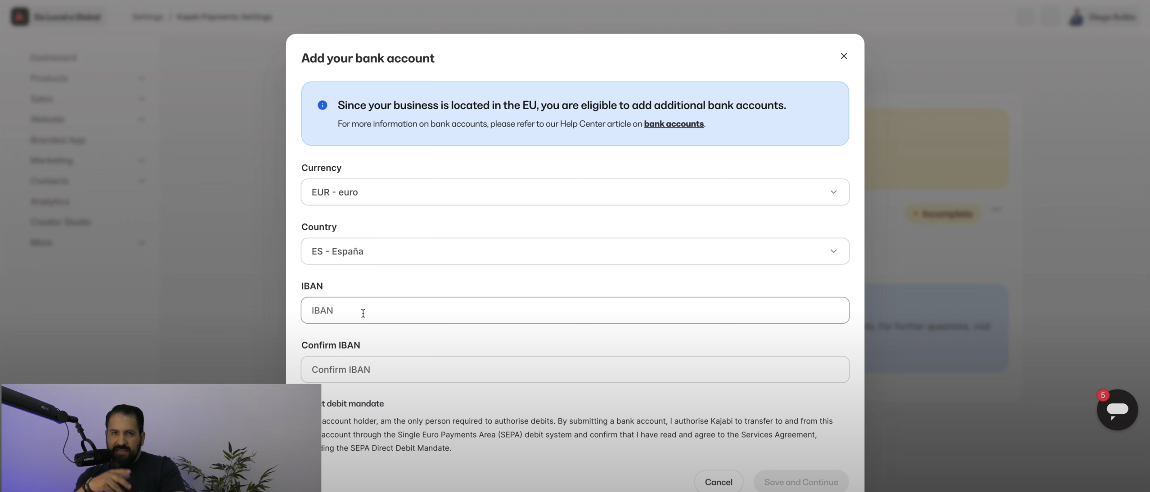
Task: Close the Add your bank account dialog
Action: (843, 56)
